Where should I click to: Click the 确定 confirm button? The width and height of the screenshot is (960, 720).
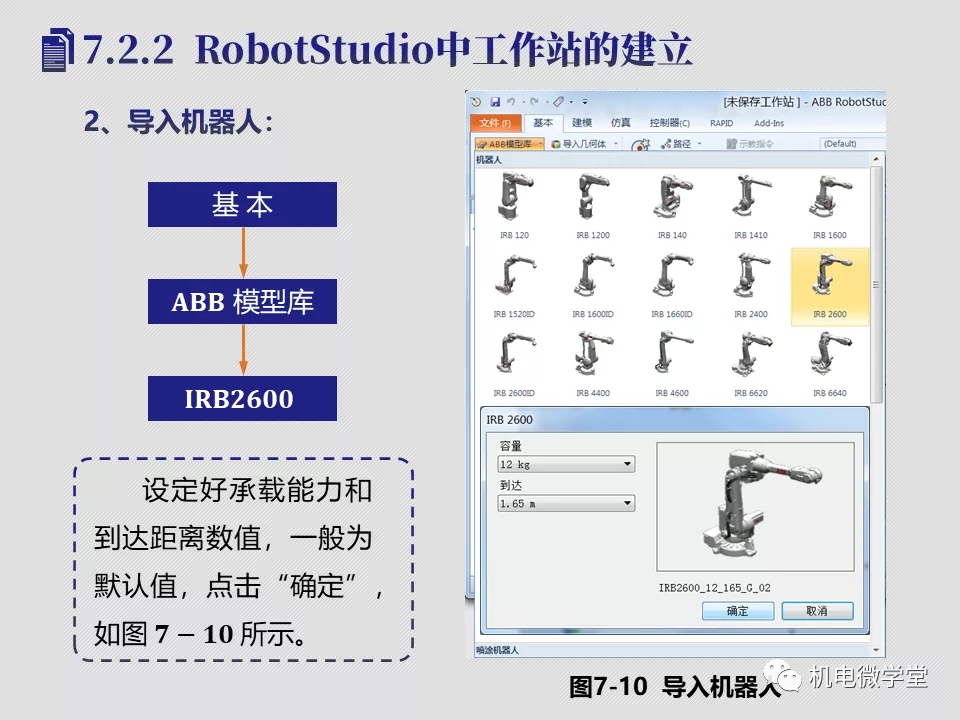pyautogui.click(x=738, y=610)
